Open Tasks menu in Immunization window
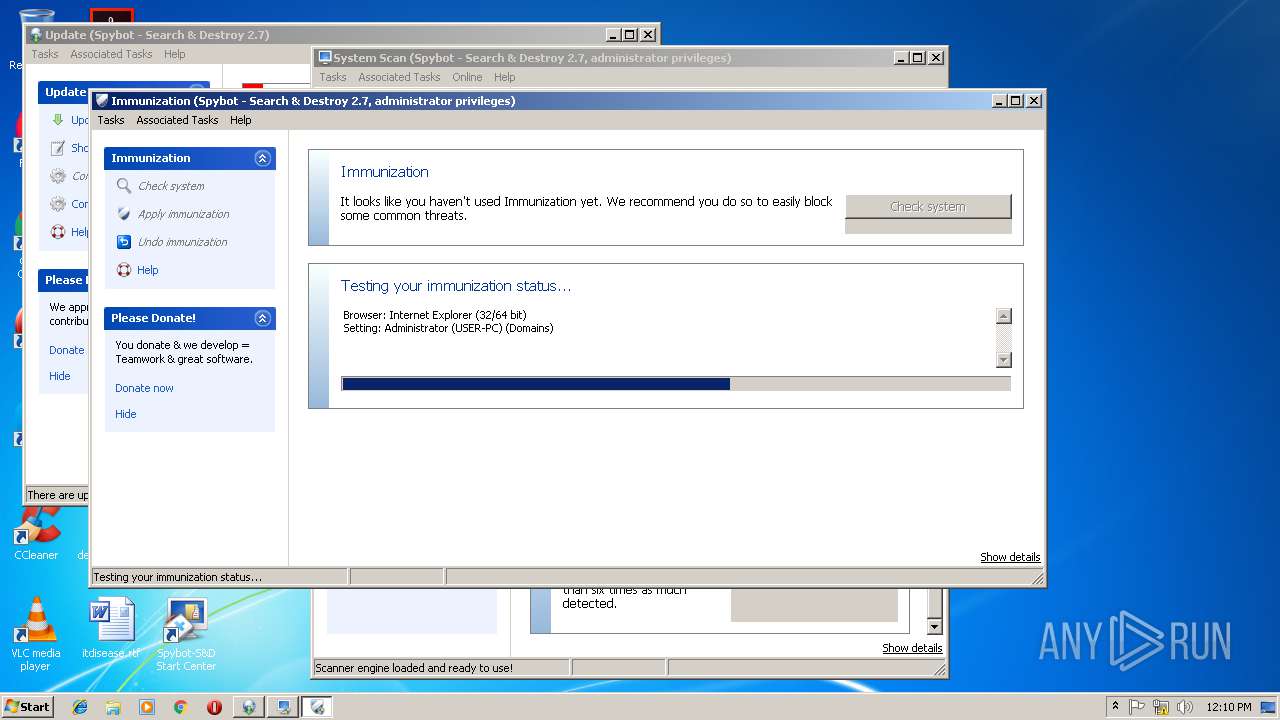Image resolution: width=1280 pixels, height=720 pixels. pos(111,120)
